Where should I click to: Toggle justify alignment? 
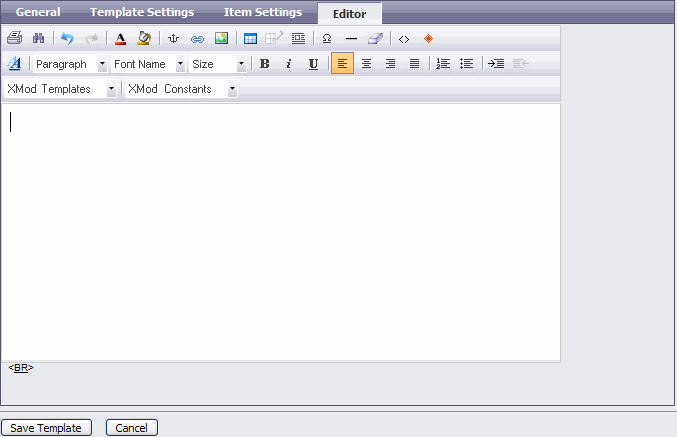click(x=414, y=63)
